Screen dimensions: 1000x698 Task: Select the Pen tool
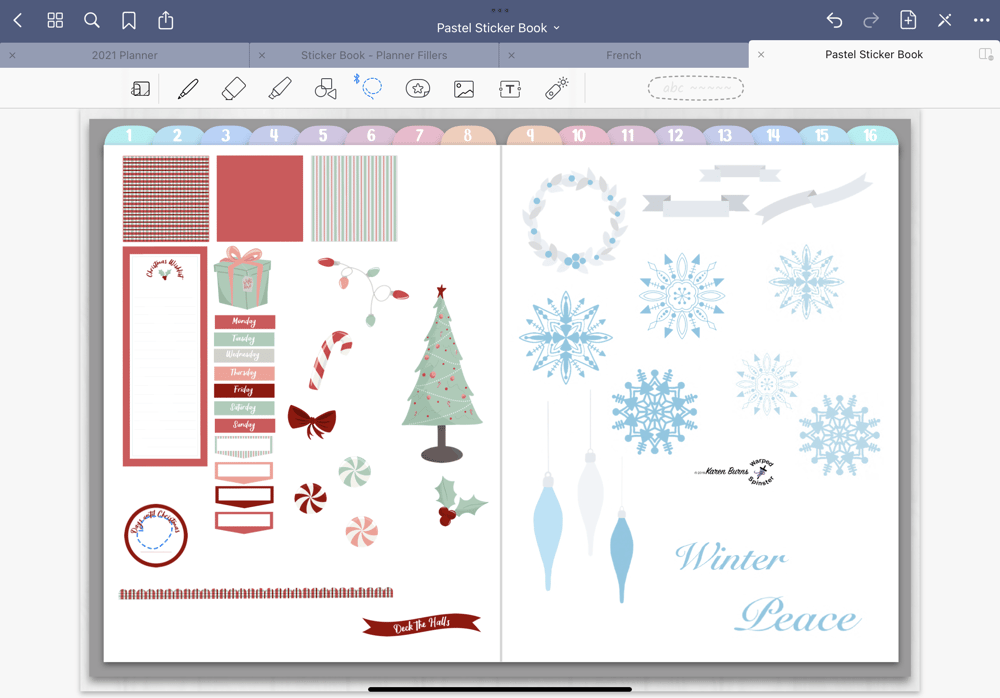tap(187, 88)
